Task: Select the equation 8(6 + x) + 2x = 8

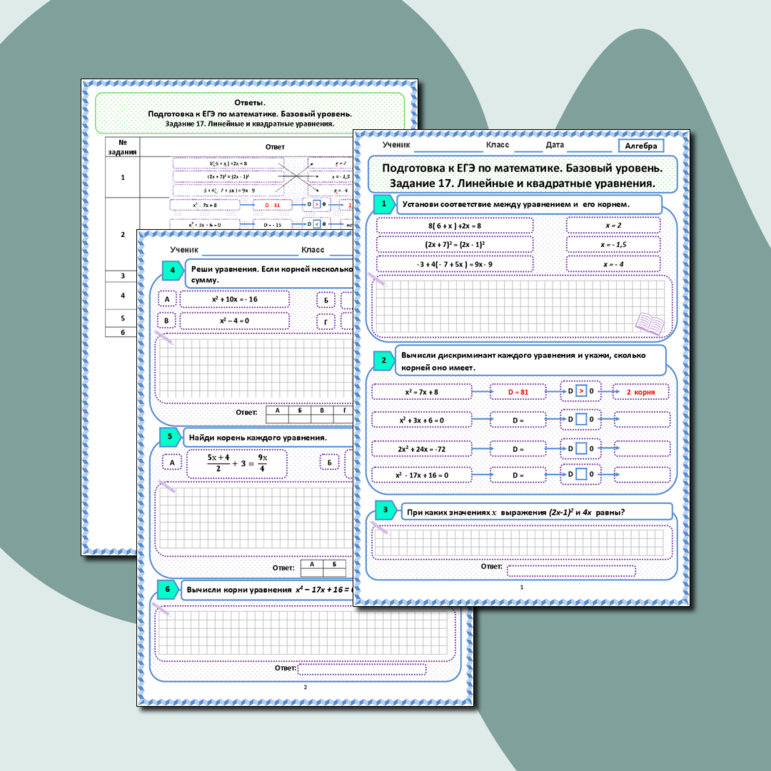Action: click(454, 226)
